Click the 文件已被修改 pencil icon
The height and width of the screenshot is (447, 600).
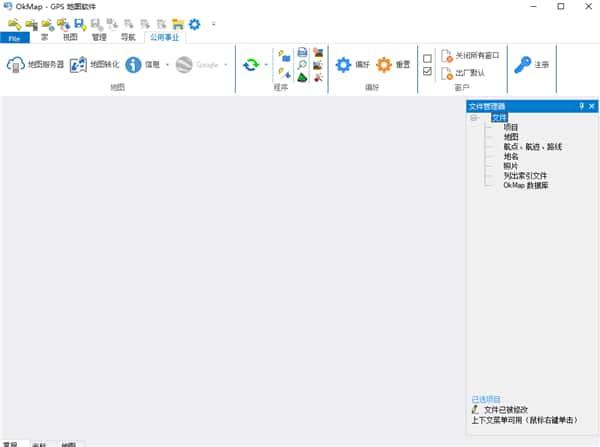[475, 409]
